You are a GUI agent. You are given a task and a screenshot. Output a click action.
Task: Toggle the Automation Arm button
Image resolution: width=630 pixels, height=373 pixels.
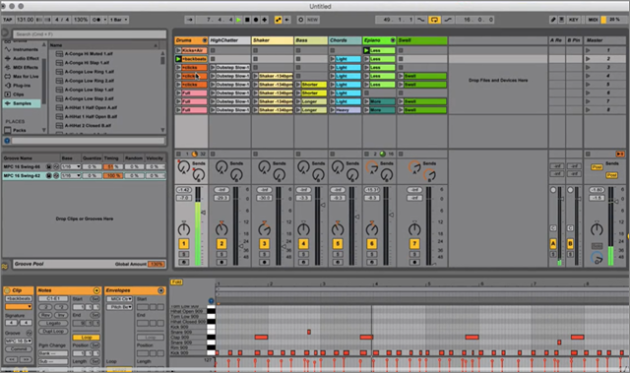tap(278, 19)
